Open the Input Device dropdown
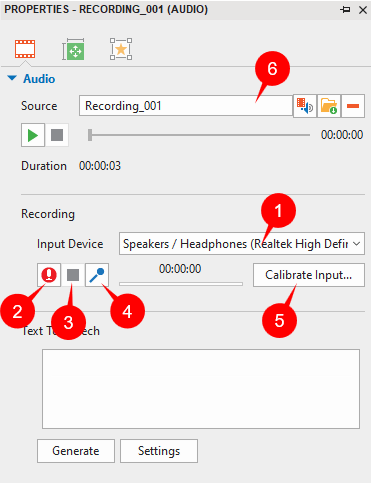Screen dimensions: 371x483 coord(242,244)
